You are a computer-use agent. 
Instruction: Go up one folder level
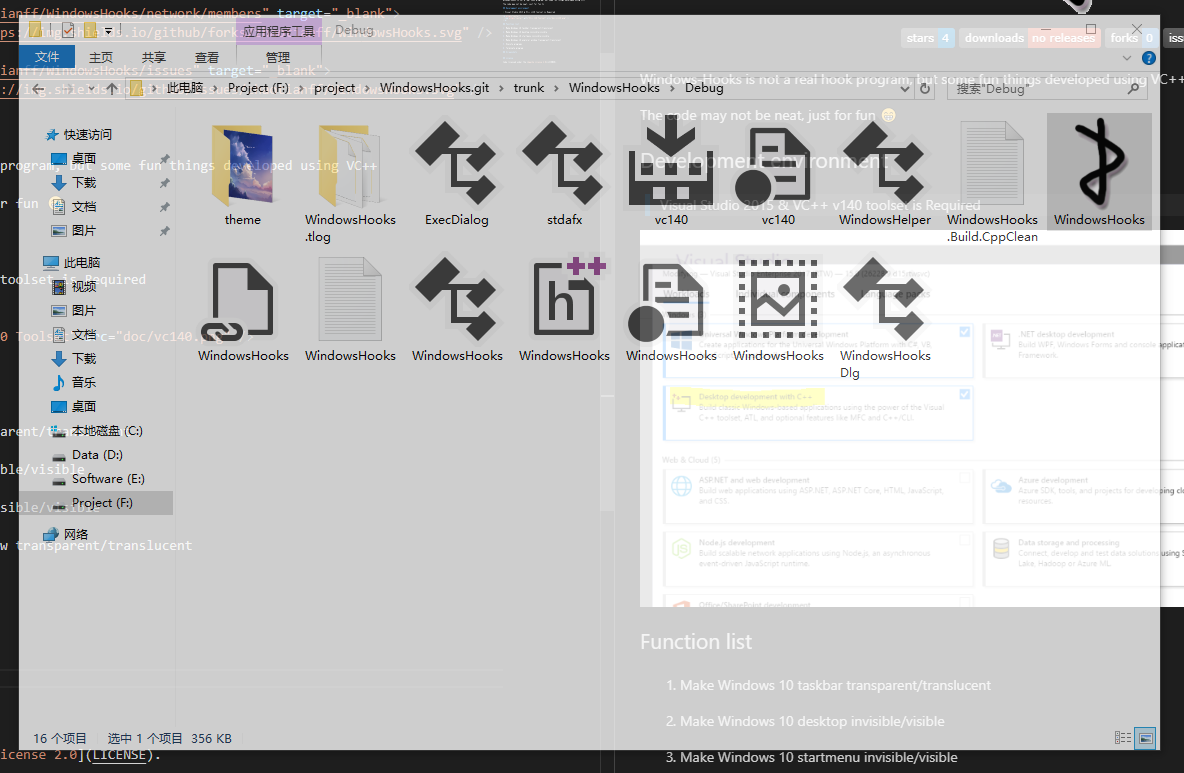[x=112, y=89]
